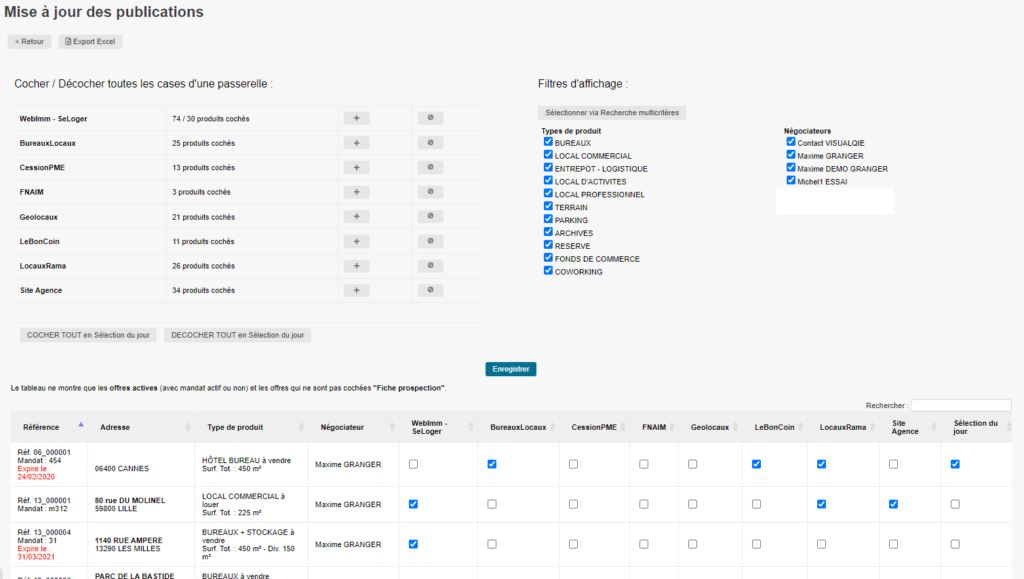Uncheck all LeBonCoin products with circle icon
Screen dimensions: 1024x579
pos(429,241)
